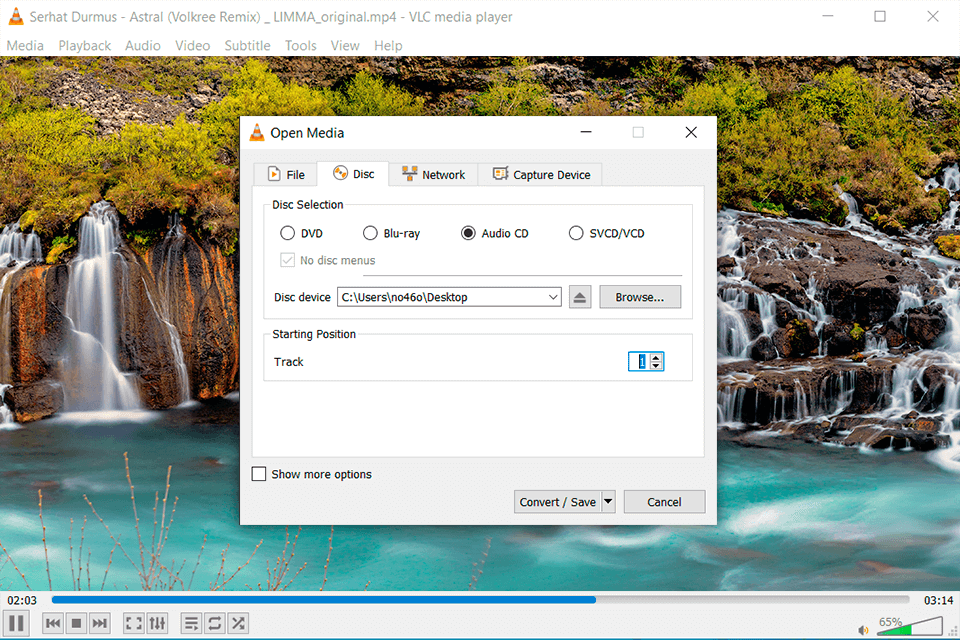Image resolution: width=960 pixels, height=640 pixels.
Task: Browse for a disc device
Action: coord(640,296)
